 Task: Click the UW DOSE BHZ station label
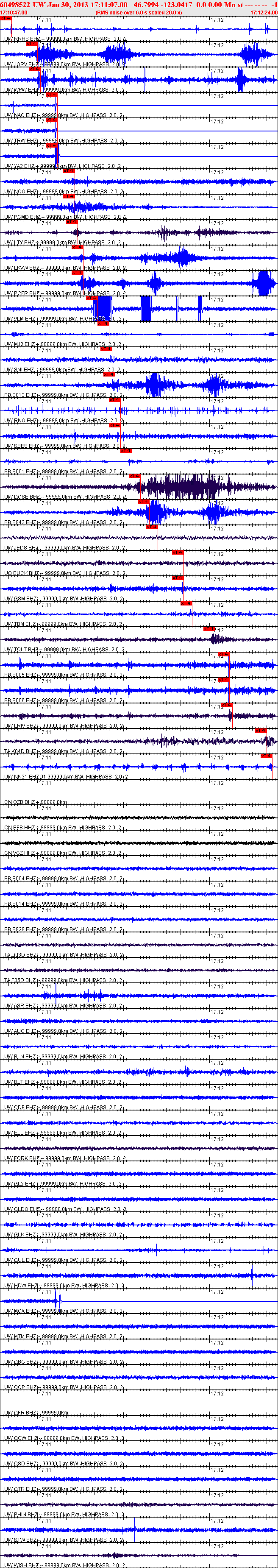(x=66, y=497)
